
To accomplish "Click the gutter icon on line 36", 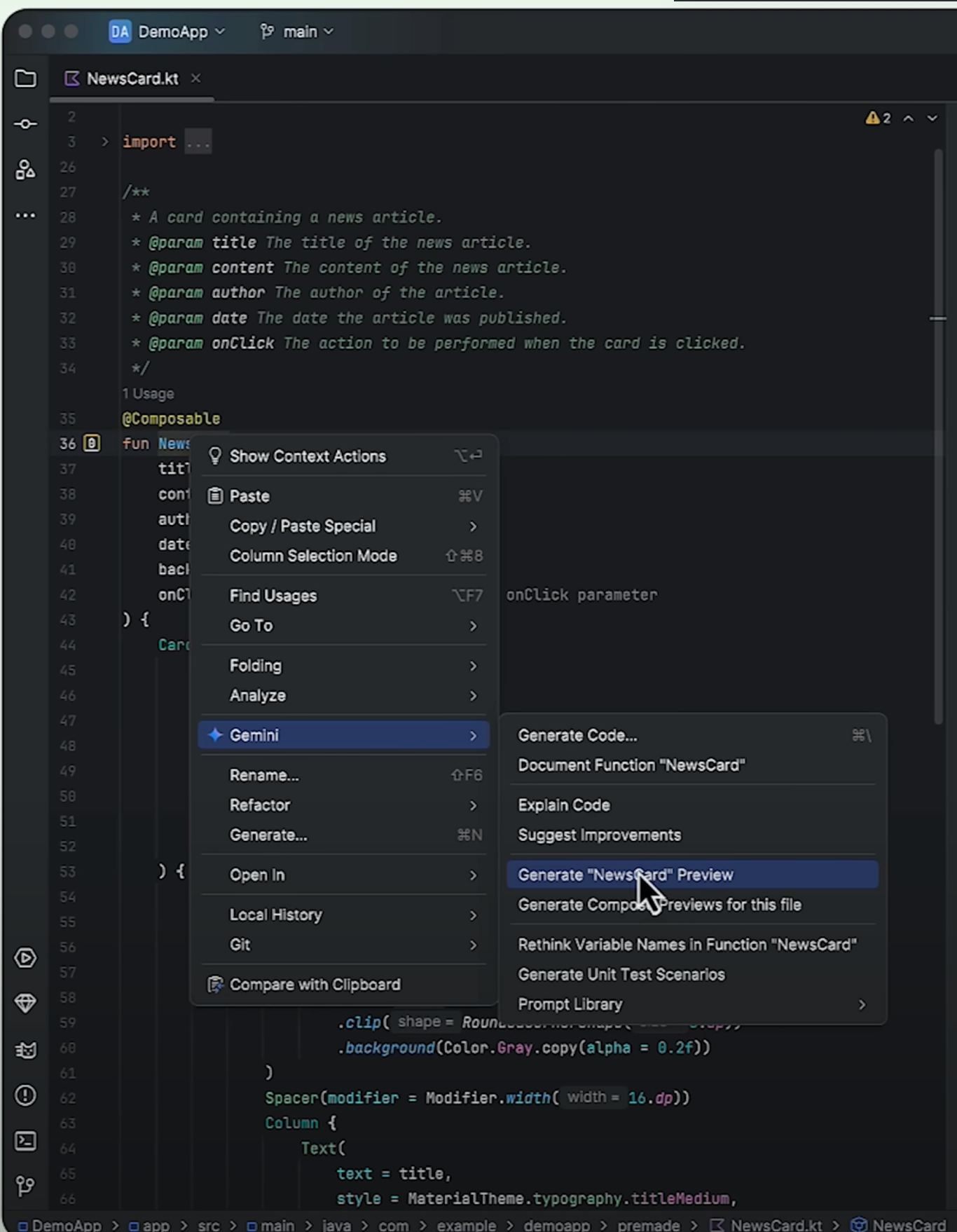I will pos(92,444).
